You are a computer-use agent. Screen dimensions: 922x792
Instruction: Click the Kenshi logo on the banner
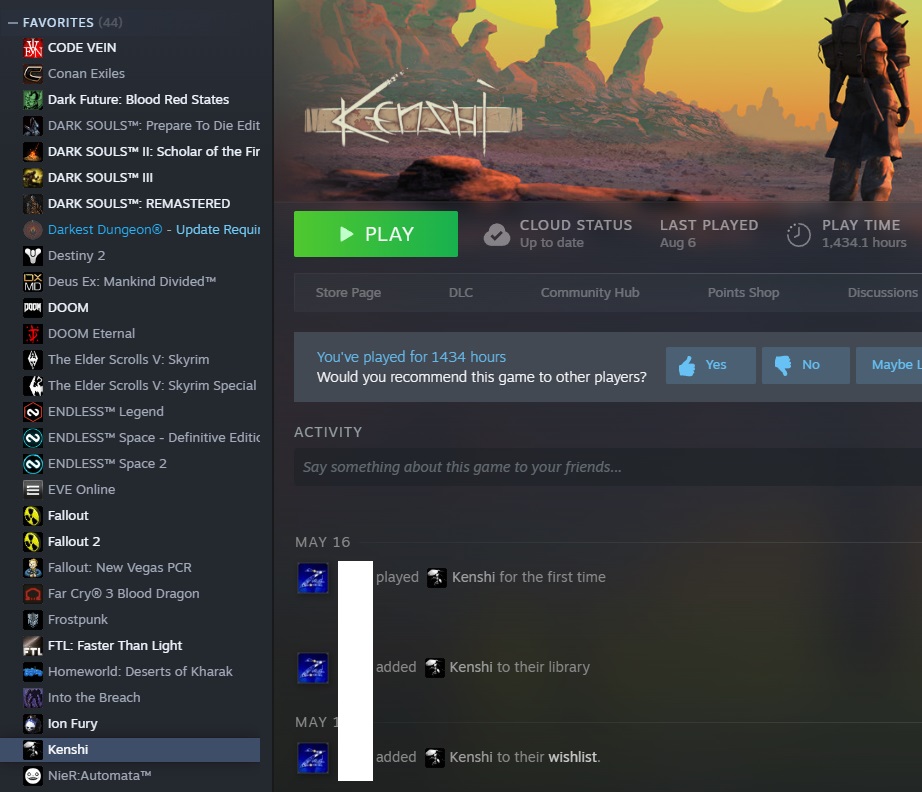pyautogui.click(x=413, y=115)
